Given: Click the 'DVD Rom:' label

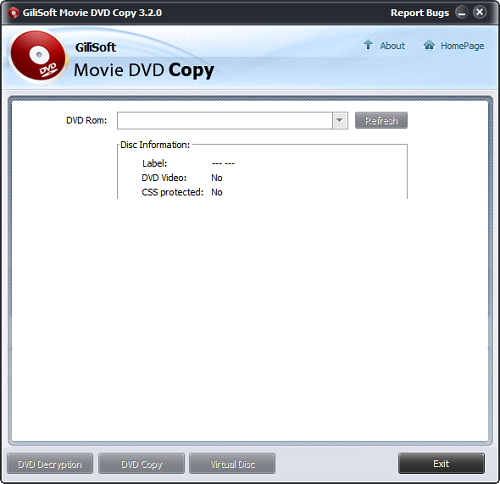Looking at the screenshot, I should pos(87,120).
